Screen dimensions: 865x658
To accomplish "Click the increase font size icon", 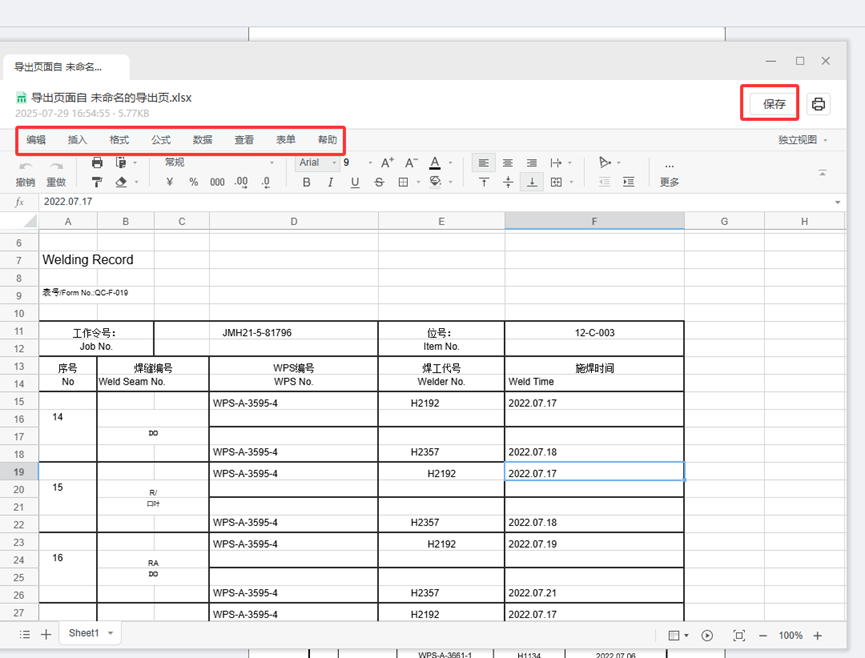I will pos(387,162).
